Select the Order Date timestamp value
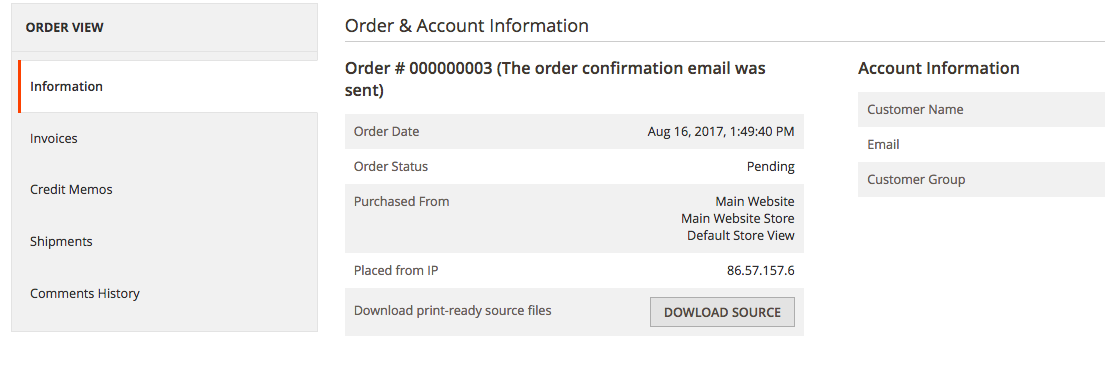The width and height of the screenshot is (1105, 374). [x=721, y=132]
